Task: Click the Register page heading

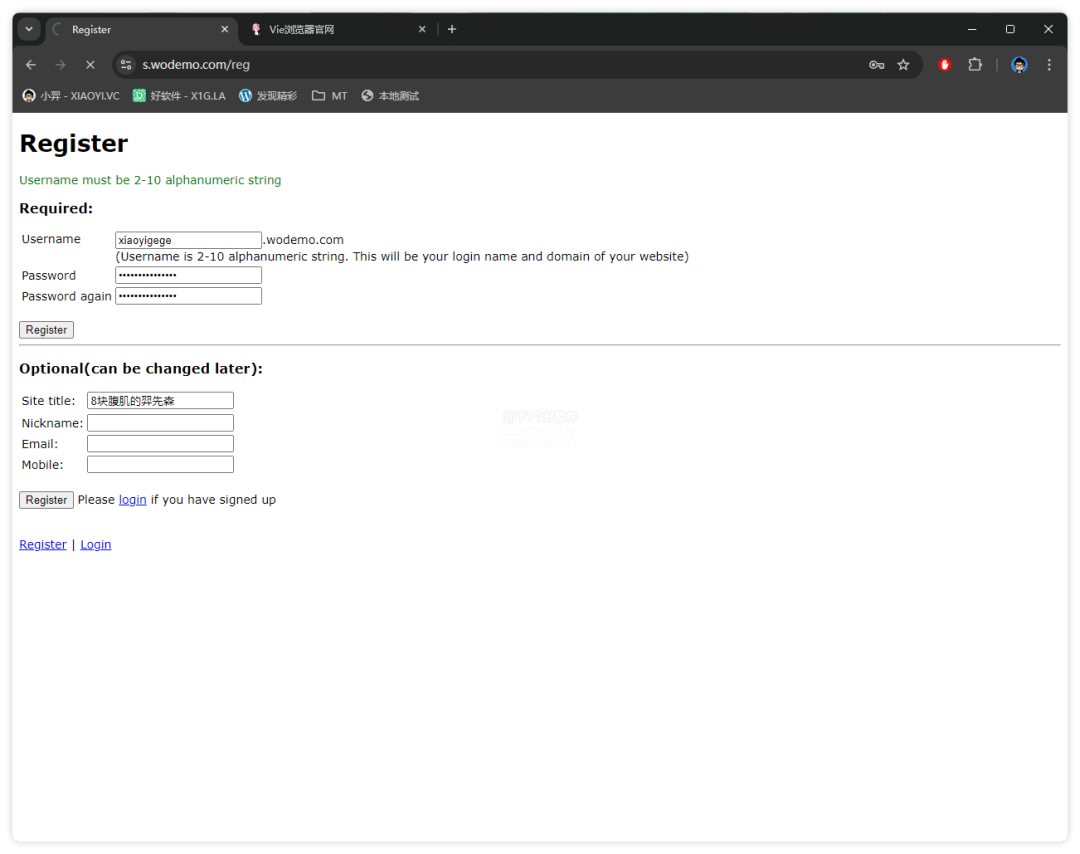Action: coord(74,143)
